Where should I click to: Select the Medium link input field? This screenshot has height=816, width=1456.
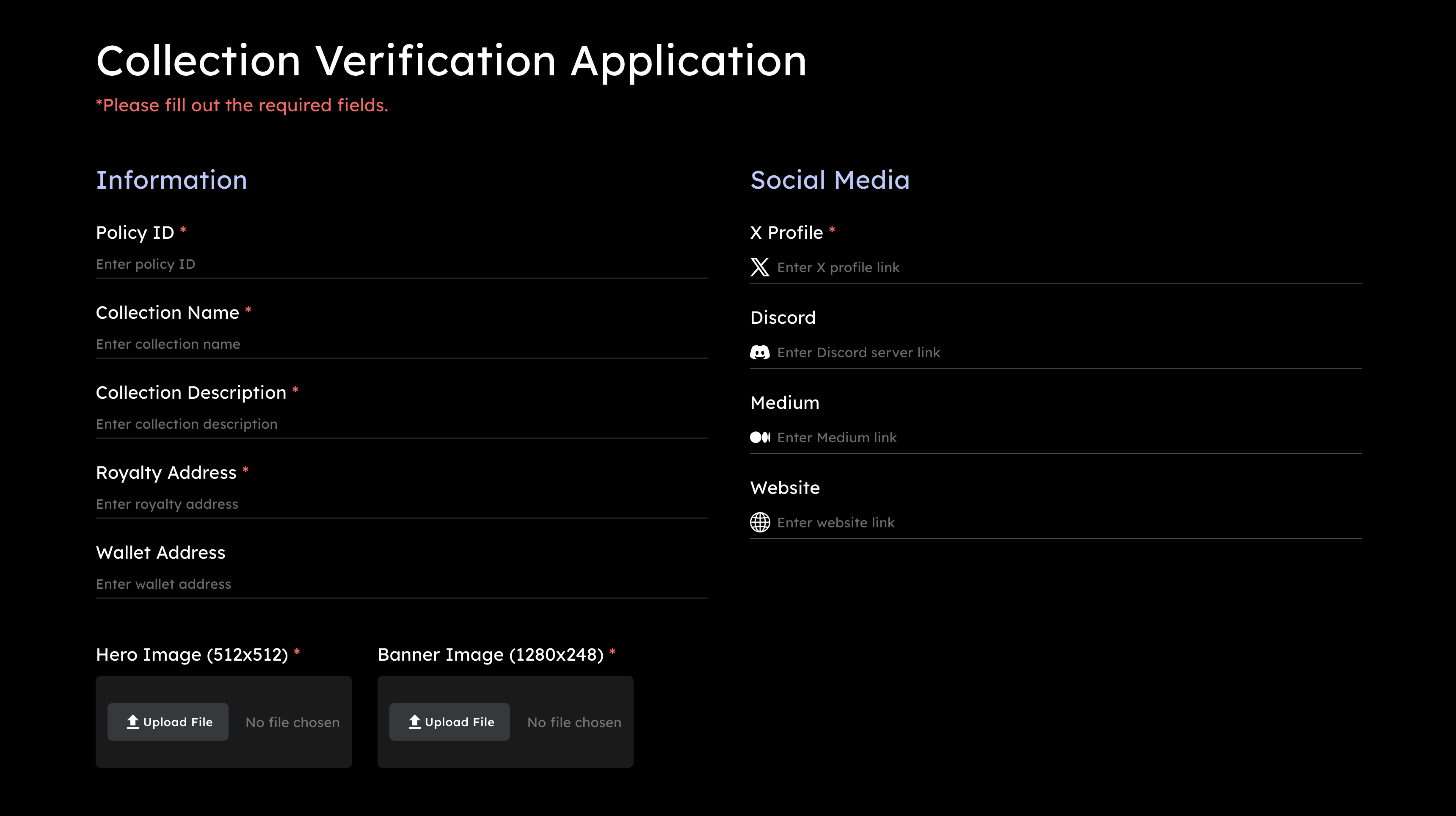pyautogui.click(x=1056, y=438)
